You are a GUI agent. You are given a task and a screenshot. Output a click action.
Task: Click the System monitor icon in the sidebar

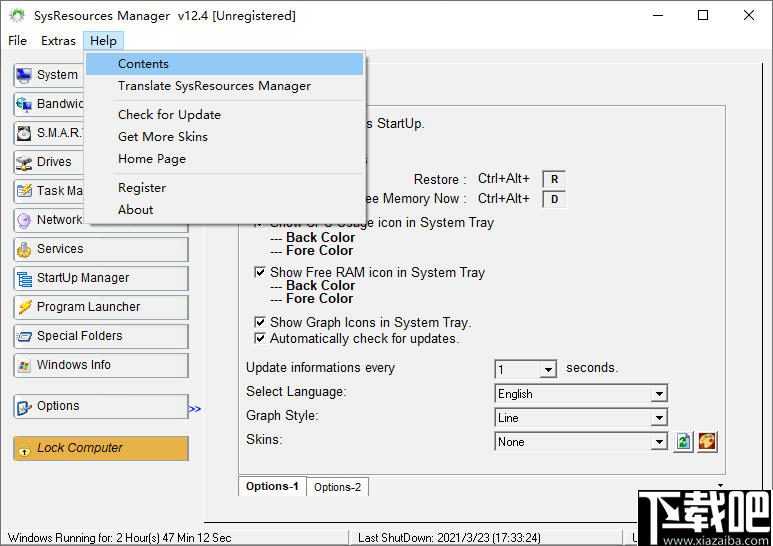(x=24, y=75)
